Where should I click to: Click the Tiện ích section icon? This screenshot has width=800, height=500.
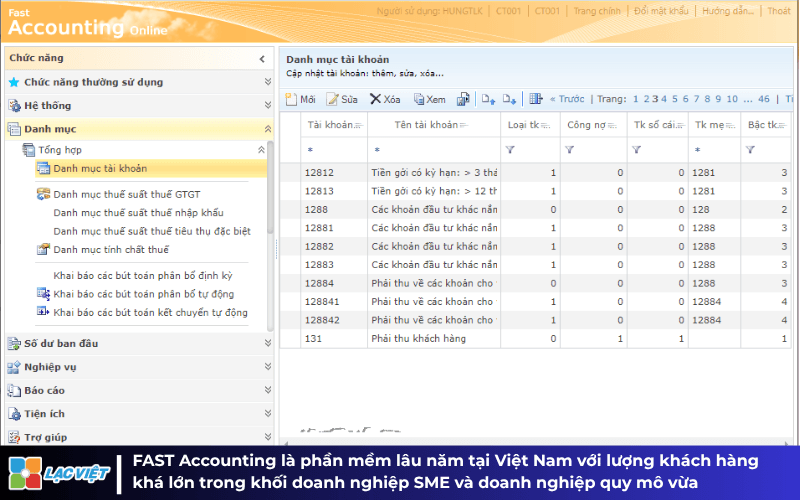(x=14, y=414)
